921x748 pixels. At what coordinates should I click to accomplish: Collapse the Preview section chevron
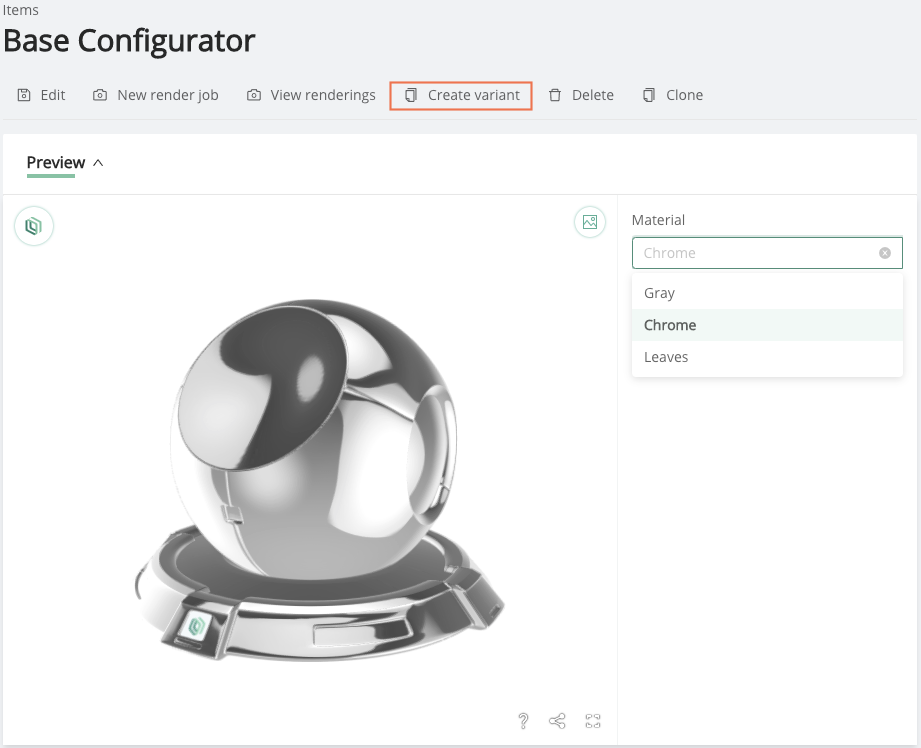coord(98,163)
